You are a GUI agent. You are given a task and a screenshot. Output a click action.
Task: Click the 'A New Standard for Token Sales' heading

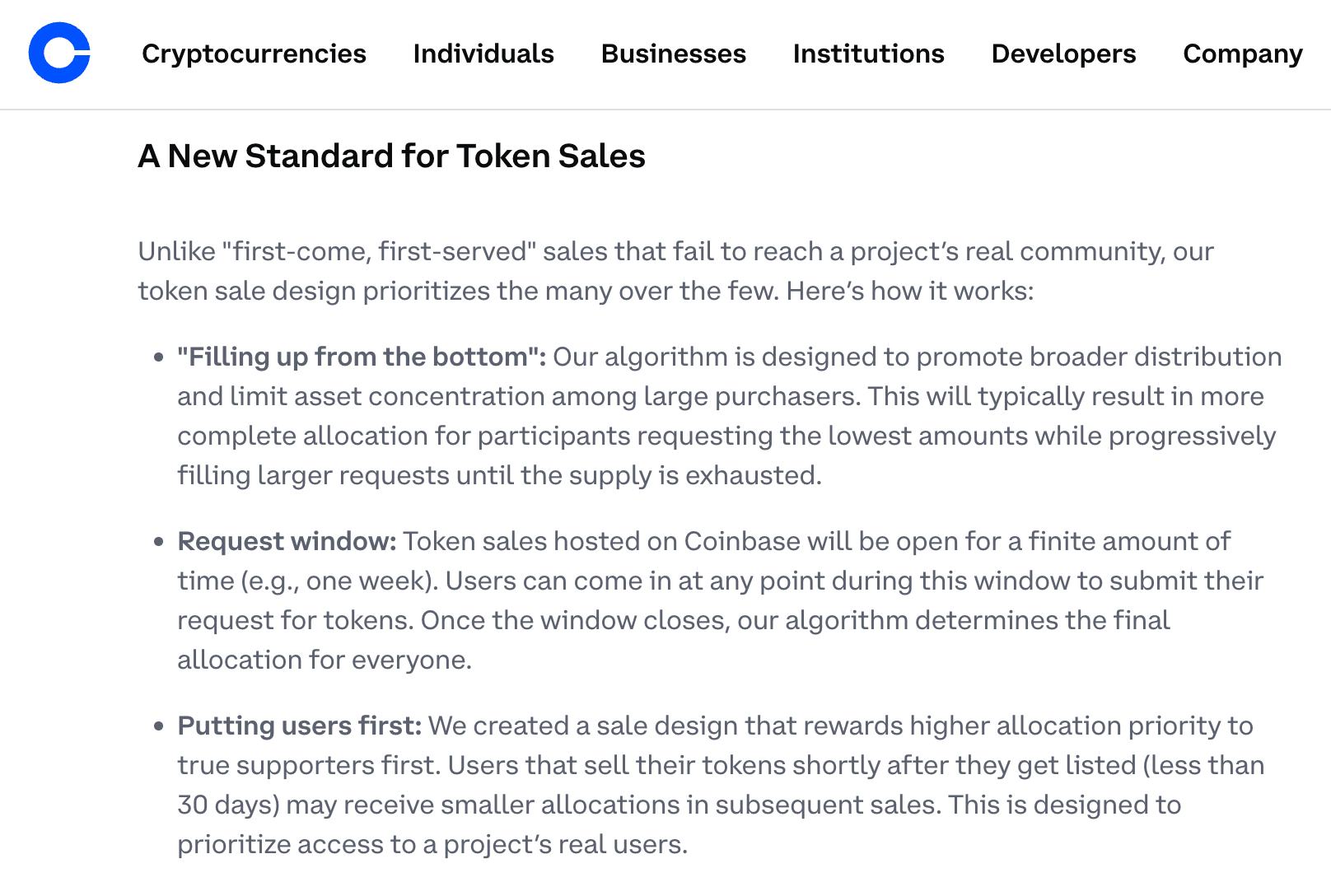pyautogui.click(x=392, y=156)
